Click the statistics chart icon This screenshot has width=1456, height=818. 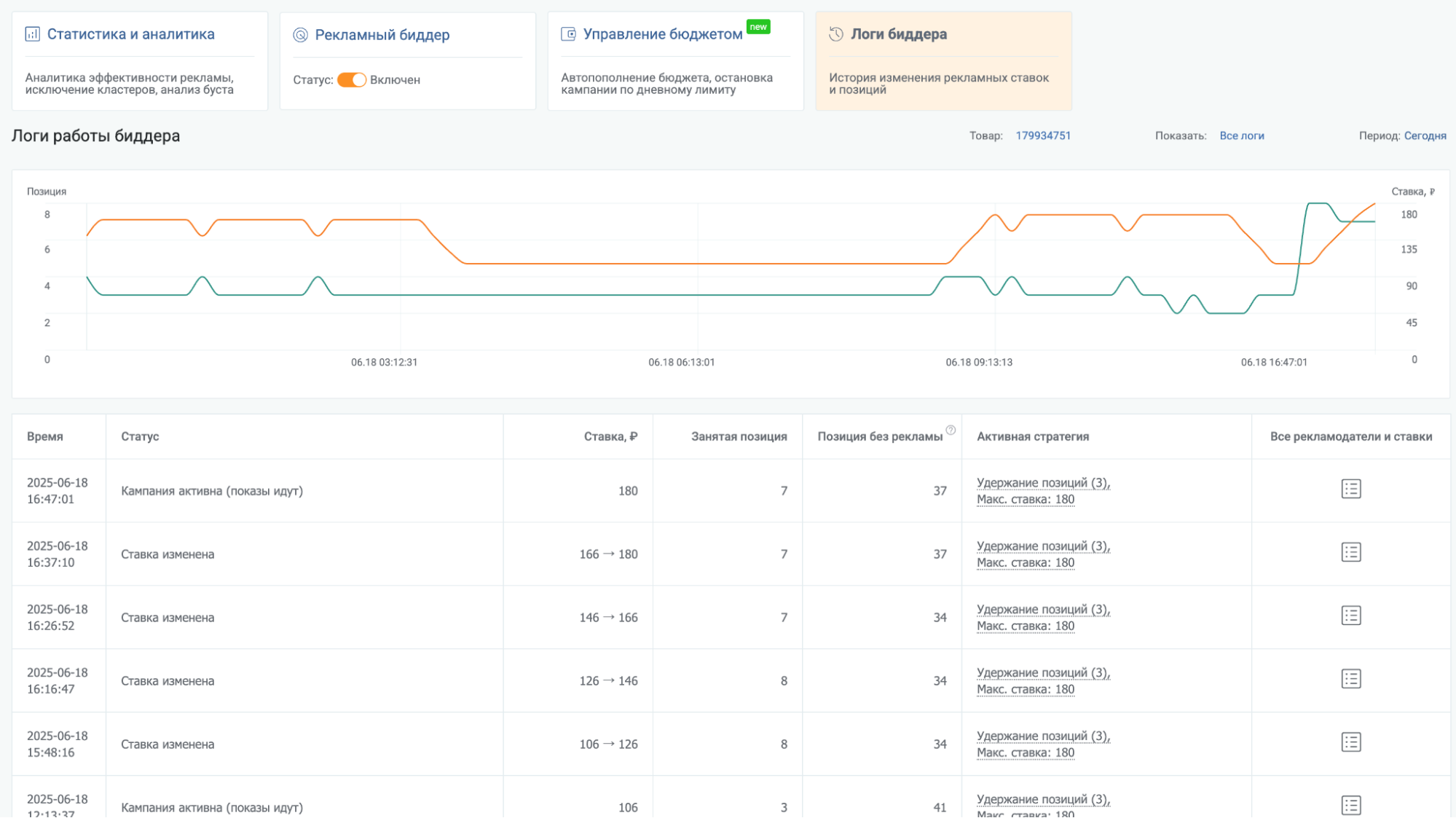coord(32,34)
